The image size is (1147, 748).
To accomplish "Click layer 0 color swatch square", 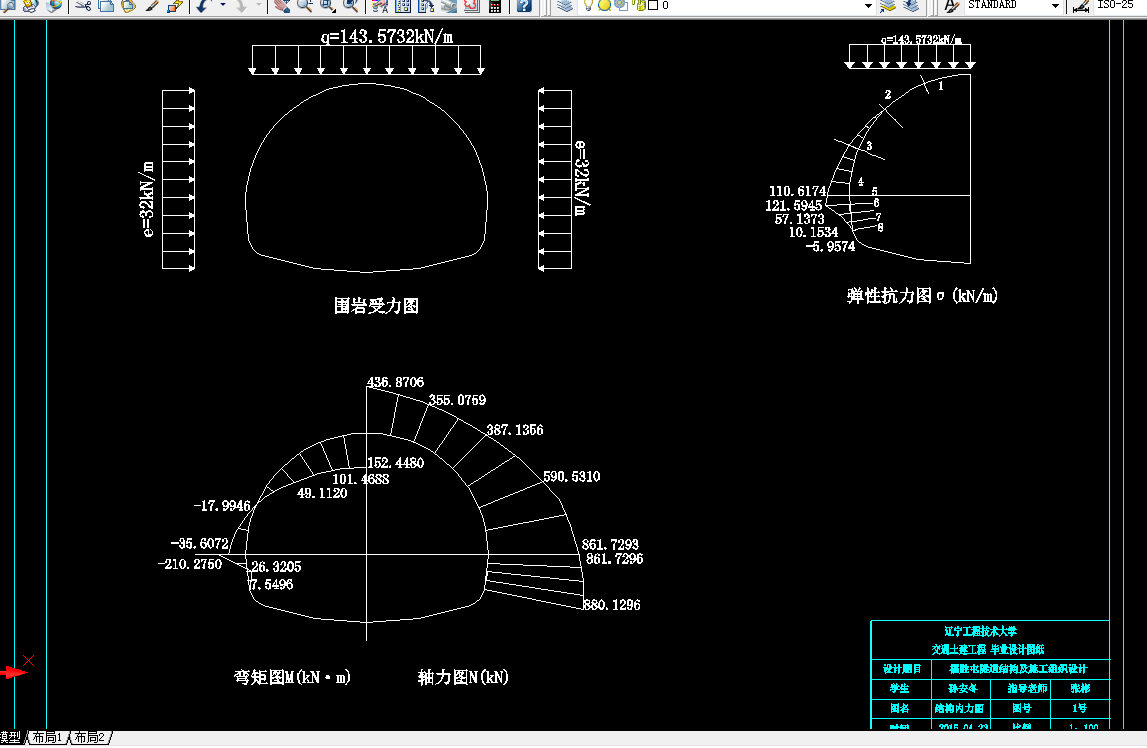I will 653,5.
